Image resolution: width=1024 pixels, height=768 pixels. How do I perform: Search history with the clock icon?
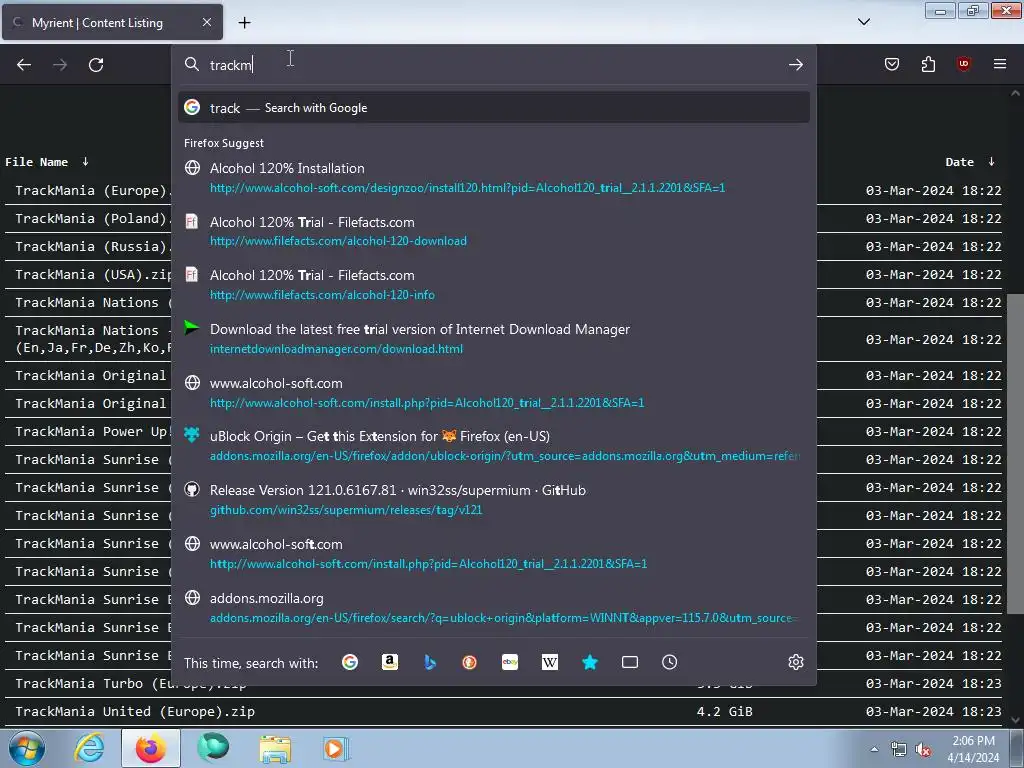(x=669, y=662)
